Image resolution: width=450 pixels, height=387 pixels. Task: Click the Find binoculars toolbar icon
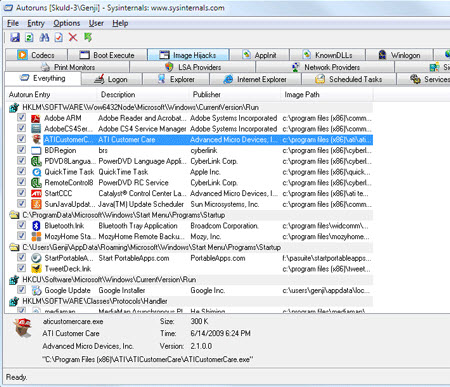[x=44, y=37]
